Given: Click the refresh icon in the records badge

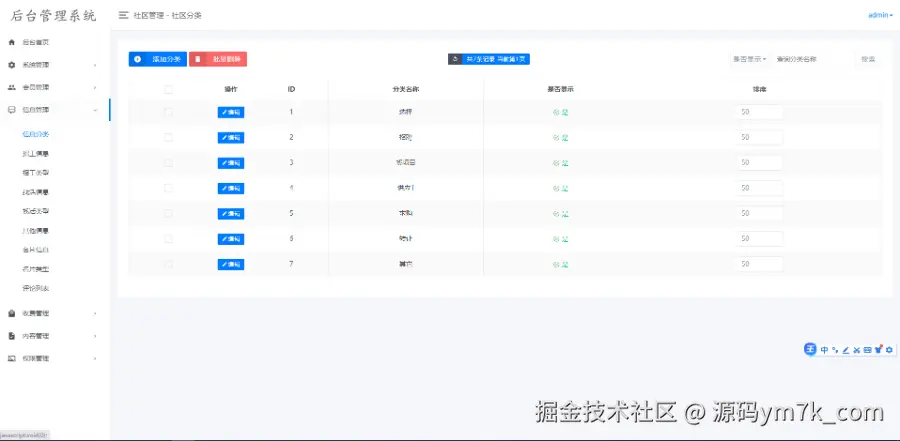Looking at the screenshot, I should click(455, 59).
